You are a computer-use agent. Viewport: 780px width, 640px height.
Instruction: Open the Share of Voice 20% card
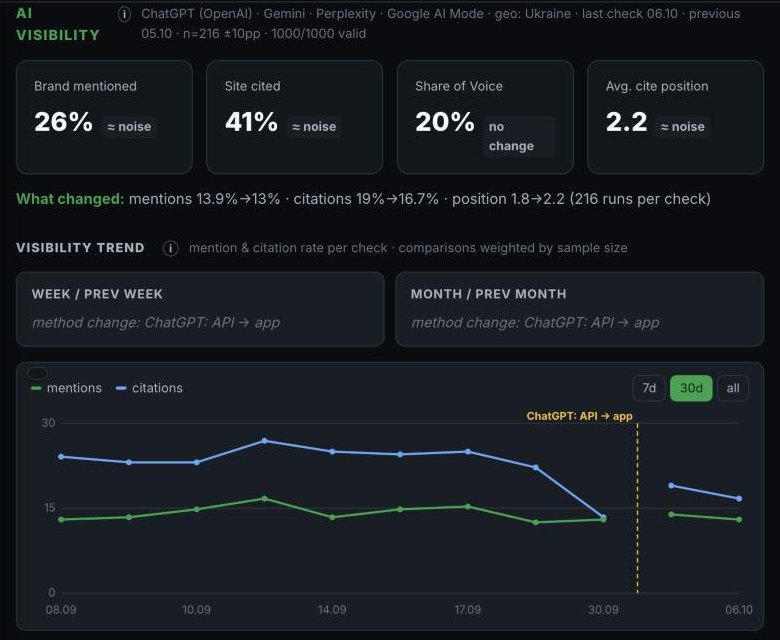pos(485,117)
